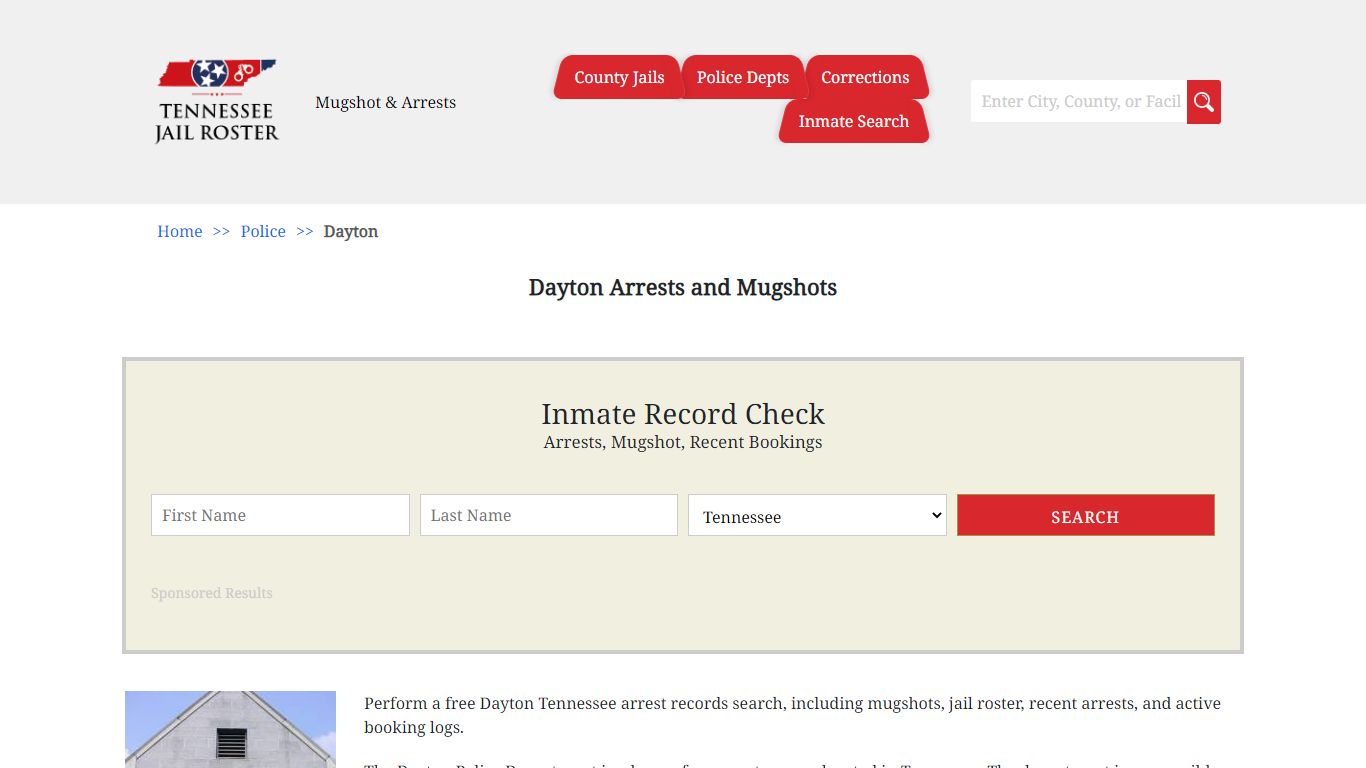This screenshot has height=768, width=1366.
Task: Click the Mugshot & Arrests tagline text
Action: click(x=386, y=102)
